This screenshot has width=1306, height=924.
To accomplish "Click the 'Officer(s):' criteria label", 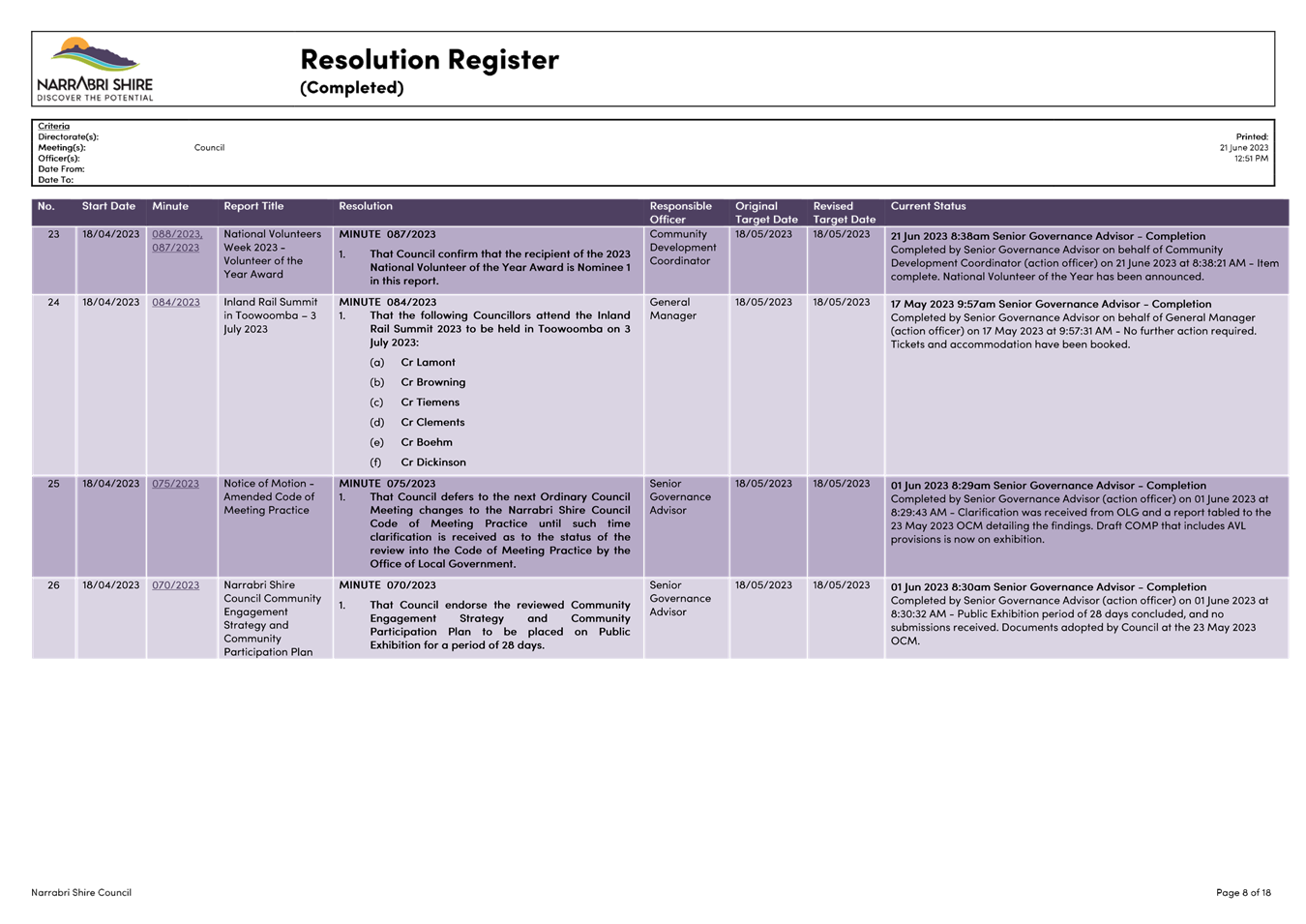I will click(58, 158).
